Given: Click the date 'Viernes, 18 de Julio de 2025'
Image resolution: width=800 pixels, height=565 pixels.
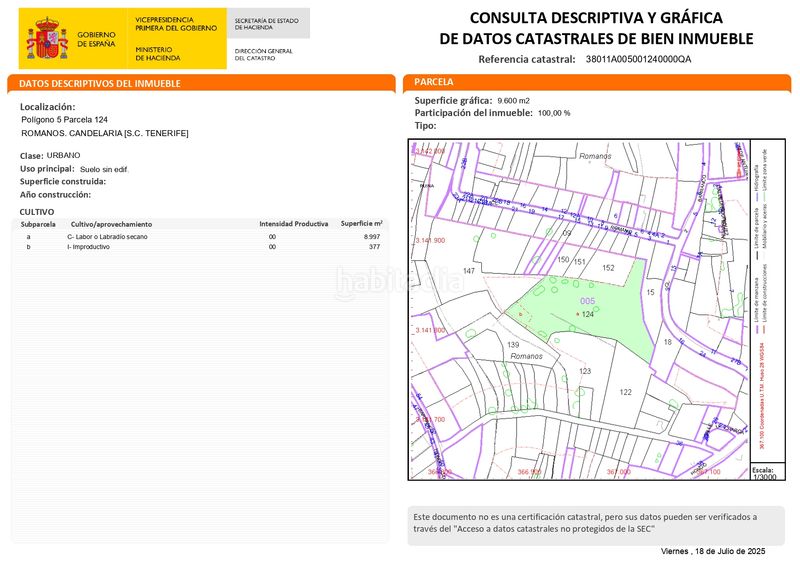Looking at the screenshot, I should [x=713, y=551].
